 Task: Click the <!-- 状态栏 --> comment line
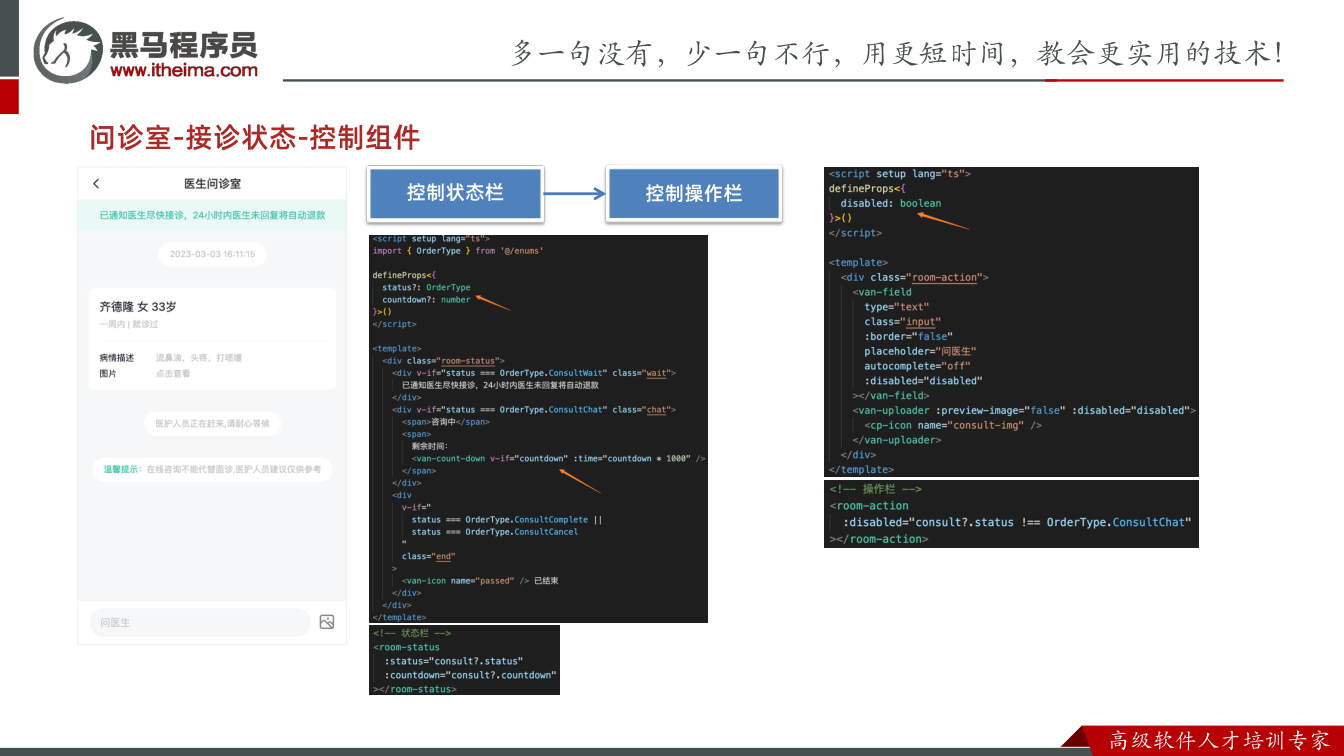pyautogui.click(x=412, y=633)
